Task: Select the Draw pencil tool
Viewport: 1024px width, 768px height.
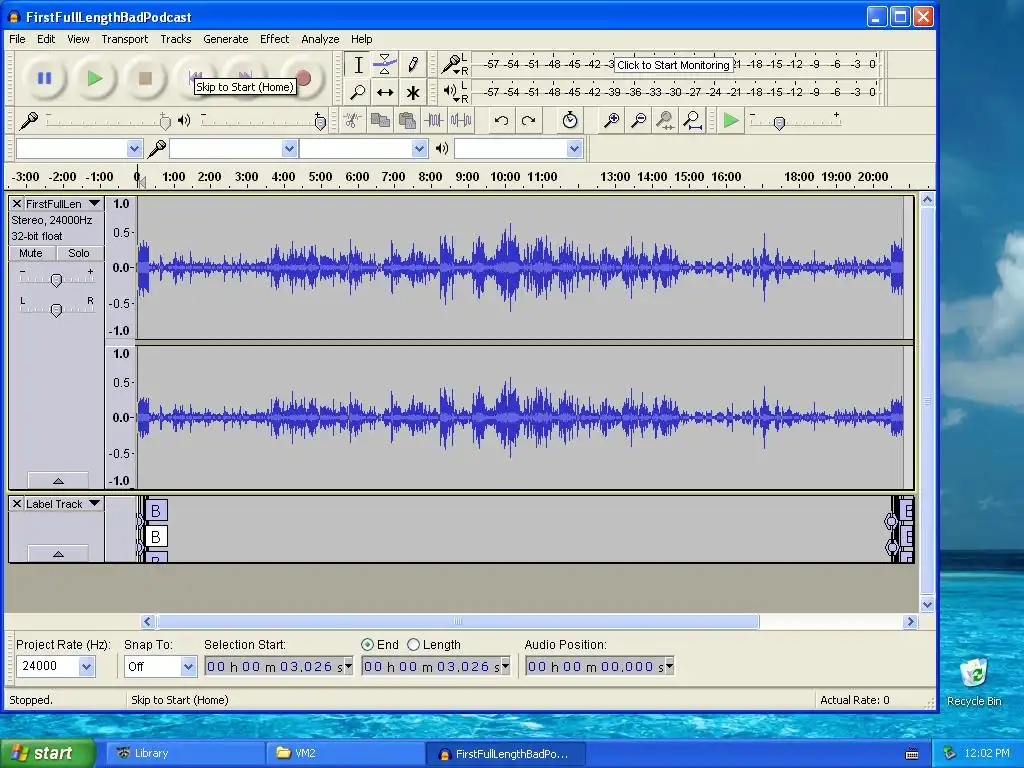Action: click(413, 65)
